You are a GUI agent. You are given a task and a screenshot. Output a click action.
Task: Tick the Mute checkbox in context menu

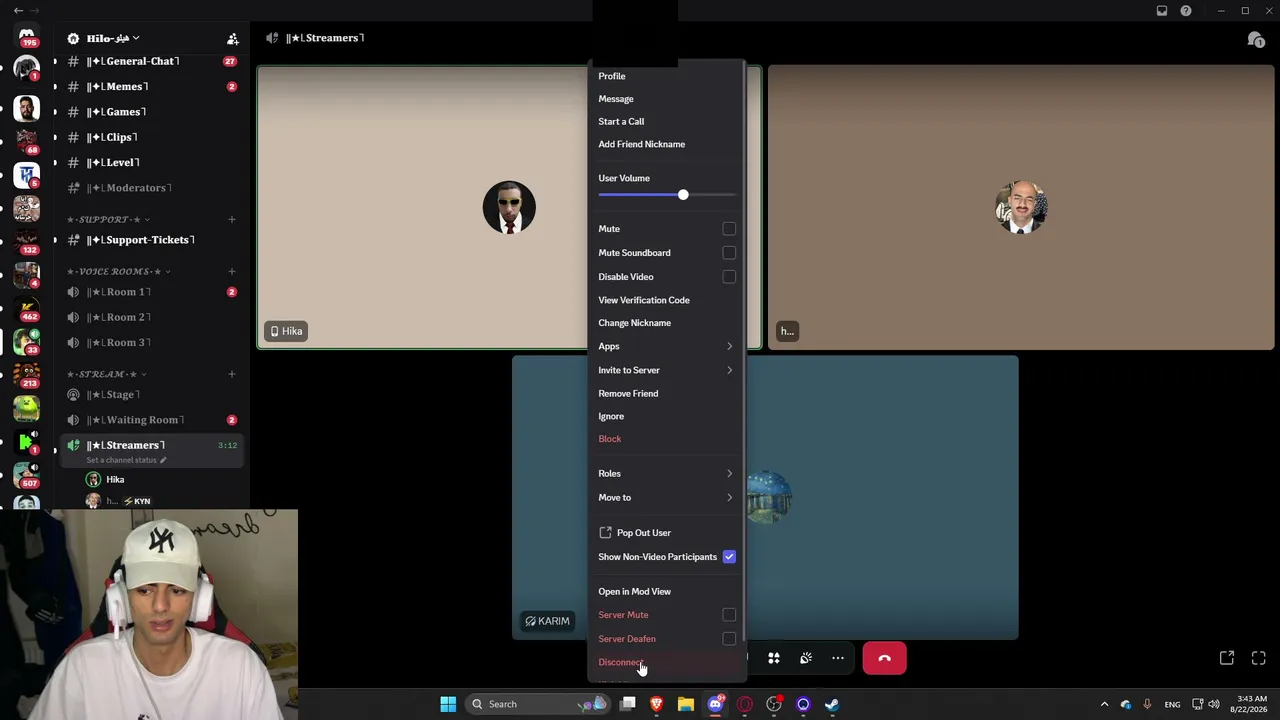[729, 229]
